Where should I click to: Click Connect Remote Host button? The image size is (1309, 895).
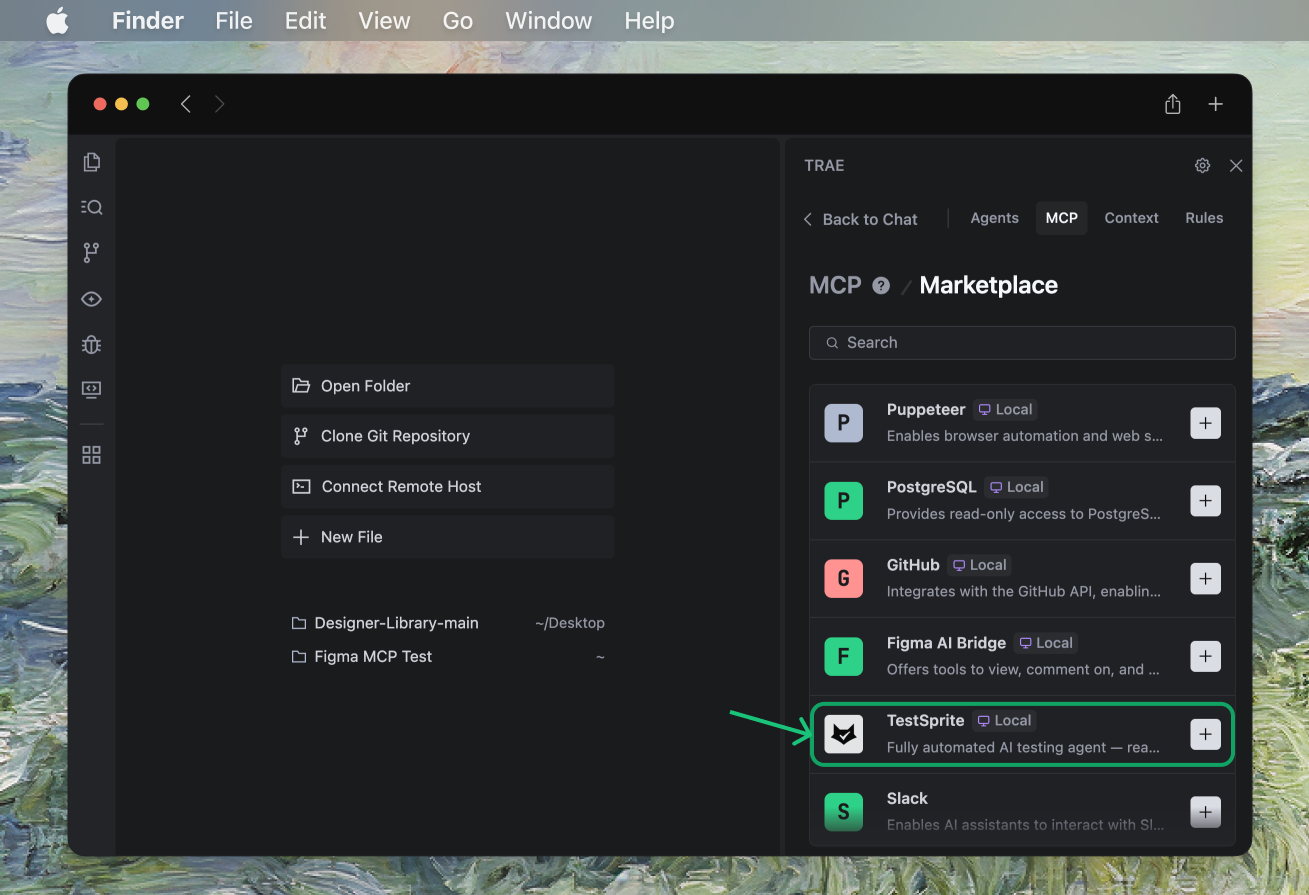coord(448,486)
